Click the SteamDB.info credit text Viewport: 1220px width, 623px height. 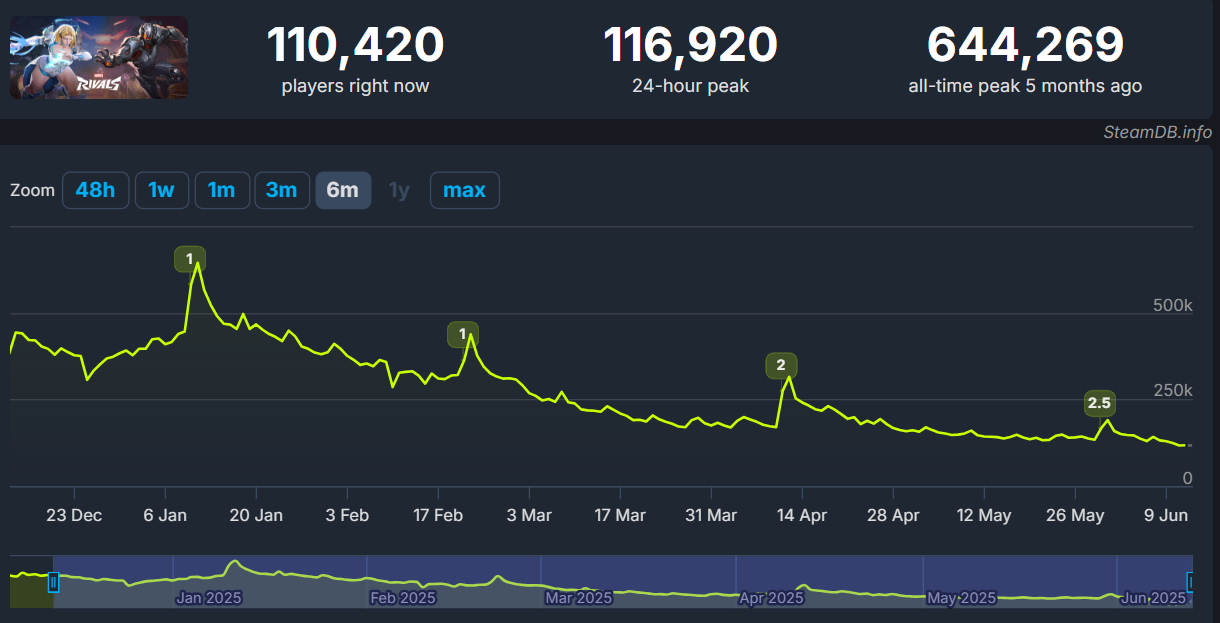pos(1157,132)
